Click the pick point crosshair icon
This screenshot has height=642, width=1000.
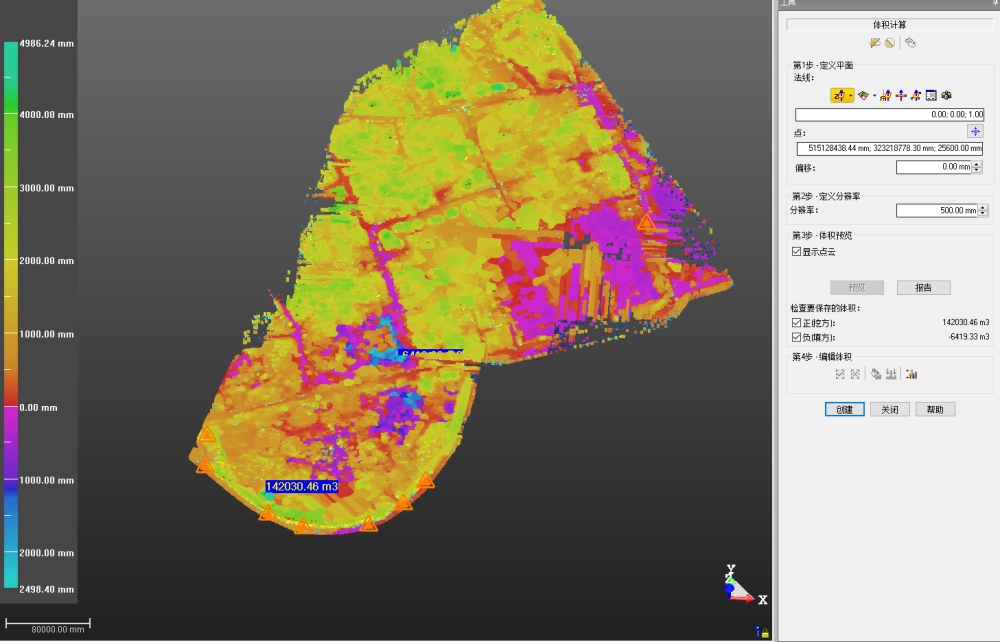tap(975, 131)
